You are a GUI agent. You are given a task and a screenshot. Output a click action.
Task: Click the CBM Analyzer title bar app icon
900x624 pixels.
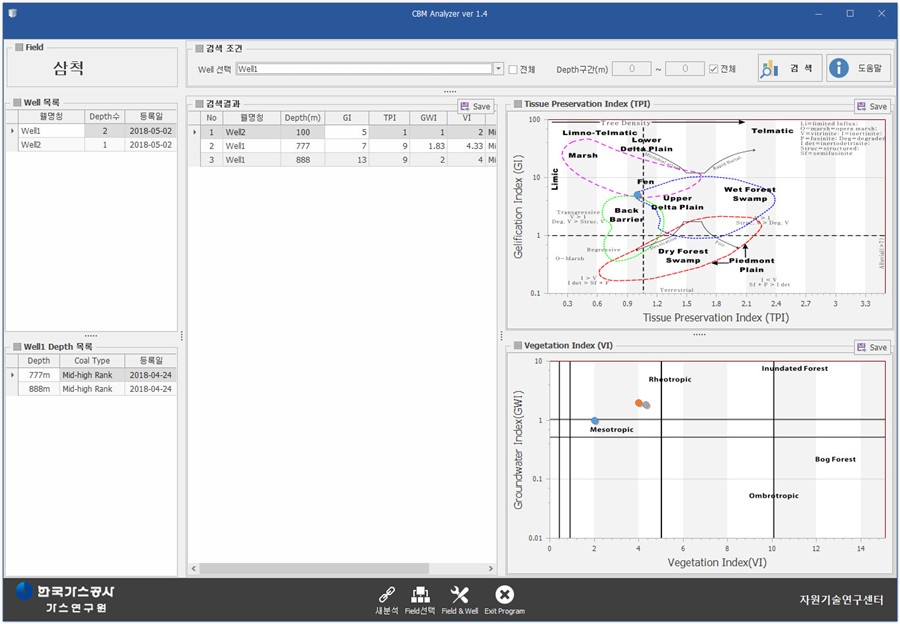pos(13,13)
